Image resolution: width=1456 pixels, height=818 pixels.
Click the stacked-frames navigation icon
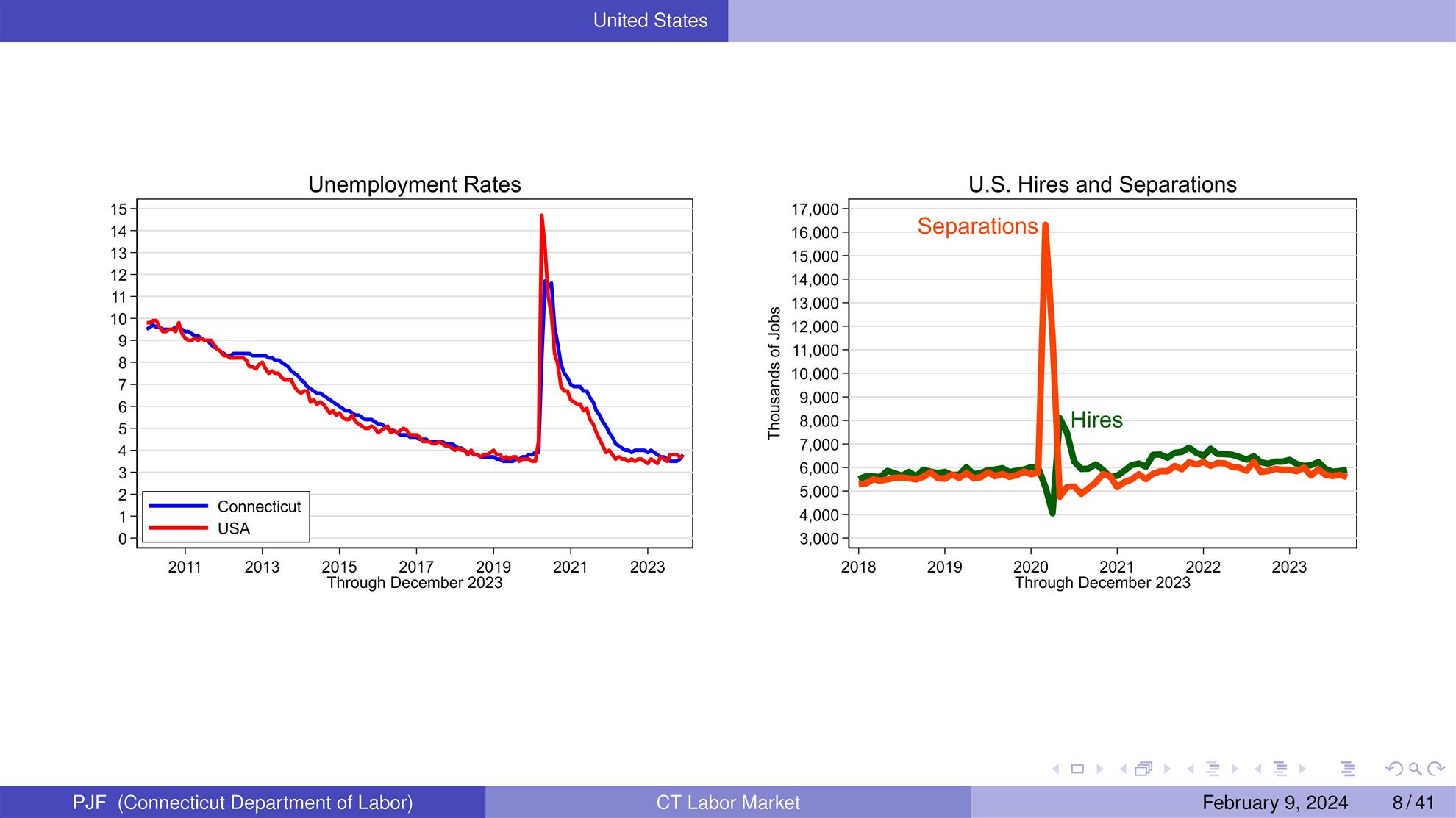[1143, 769]
